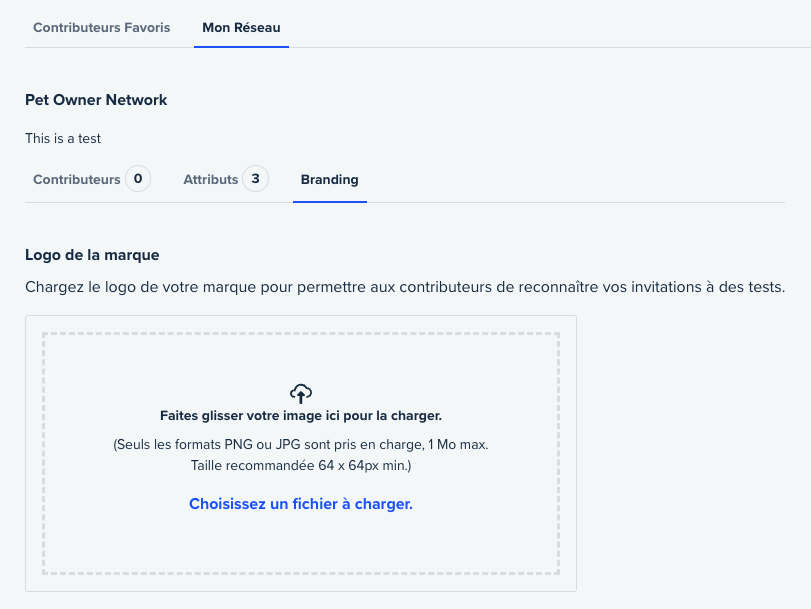Click the Logo de la marque heading
Viewport: 811px width, 609px height.
coord(92,255)
